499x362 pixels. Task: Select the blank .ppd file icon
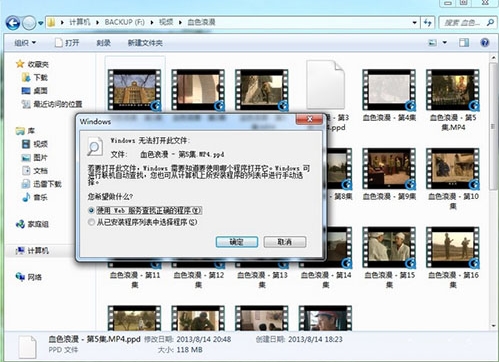(x=325, y=85)
